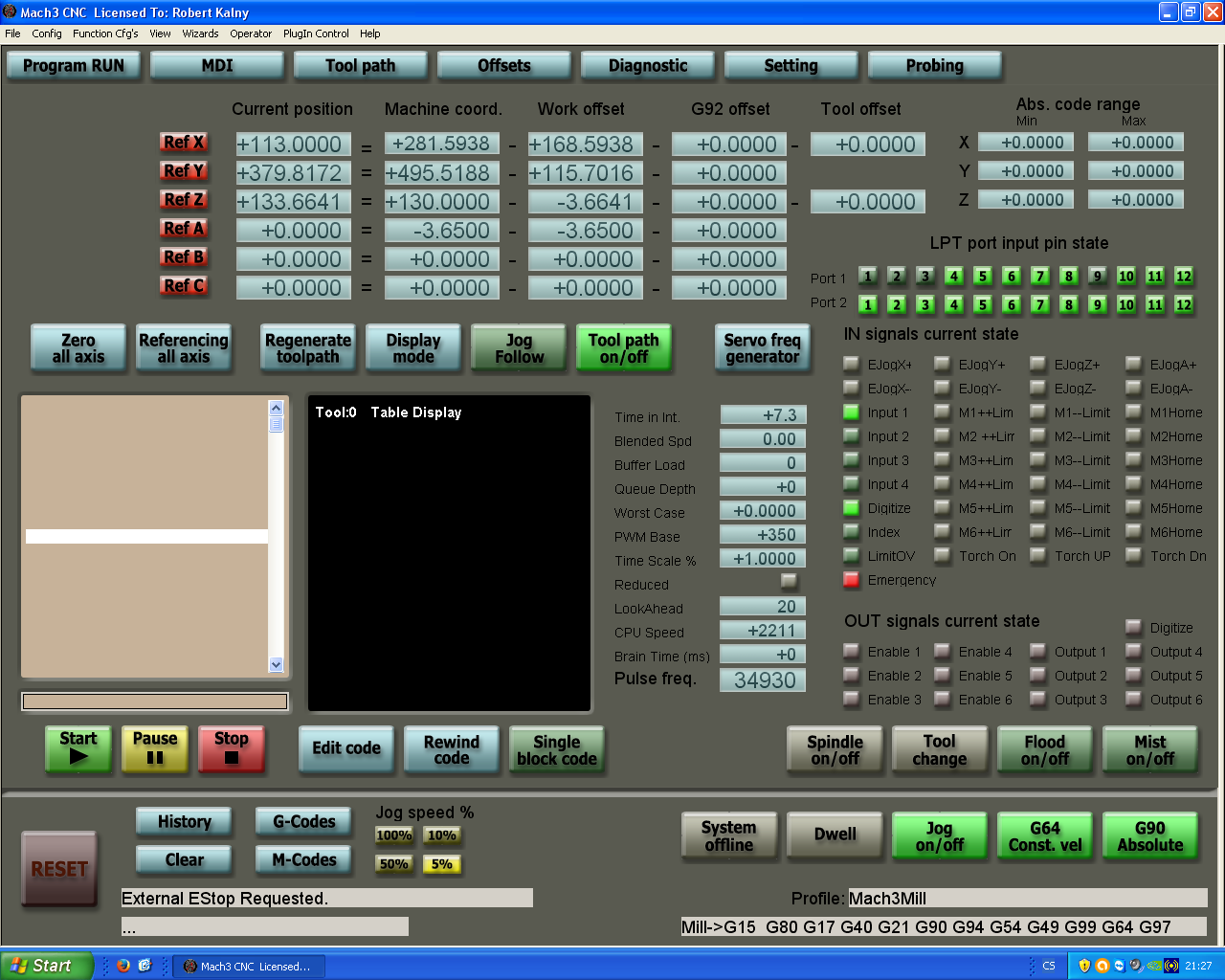Toggle Tool path on/off display
1225x980 pixels.
623,348
